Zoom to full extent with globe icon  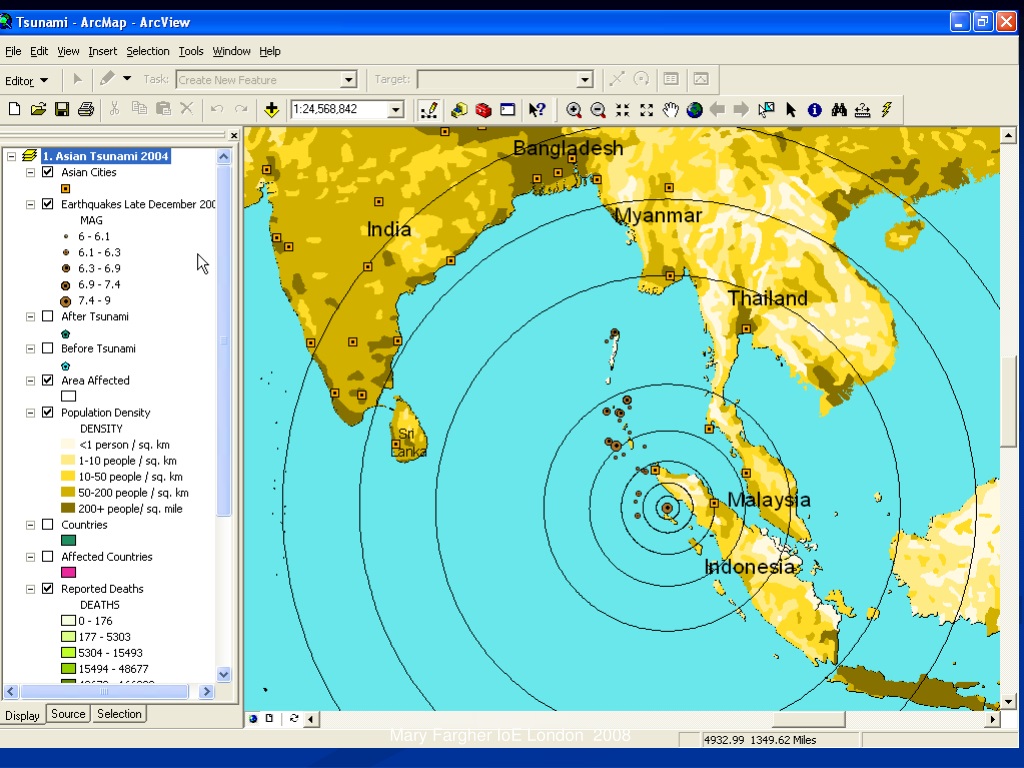tap(694, 110)
